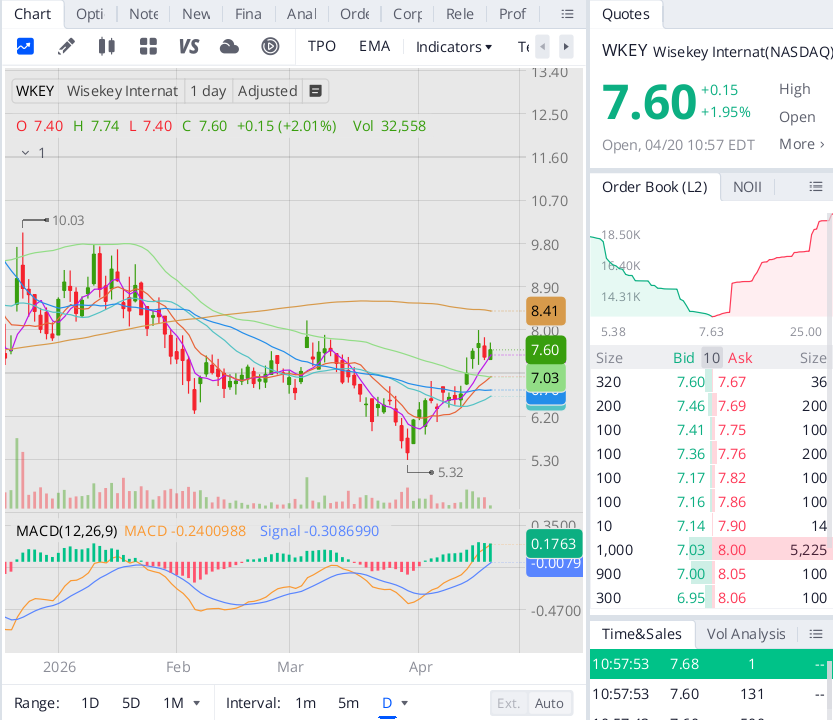Image resolution: width=833 pixels, height=720 pixels.
Task: Open the Order Book panel menu icon
Action: point(816,187)
